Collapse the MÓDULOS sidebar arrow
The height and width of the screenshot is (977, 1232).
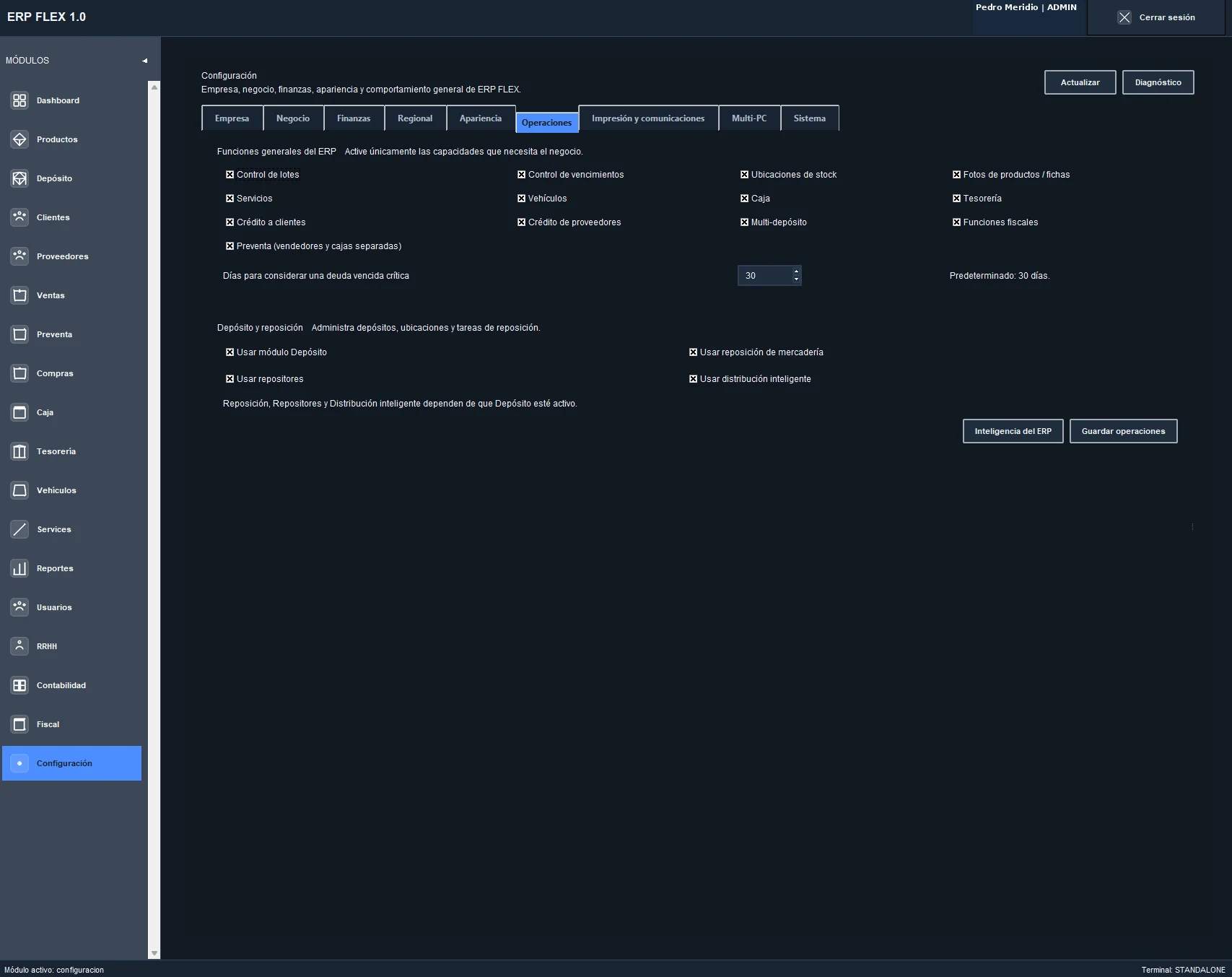(144, 61)
